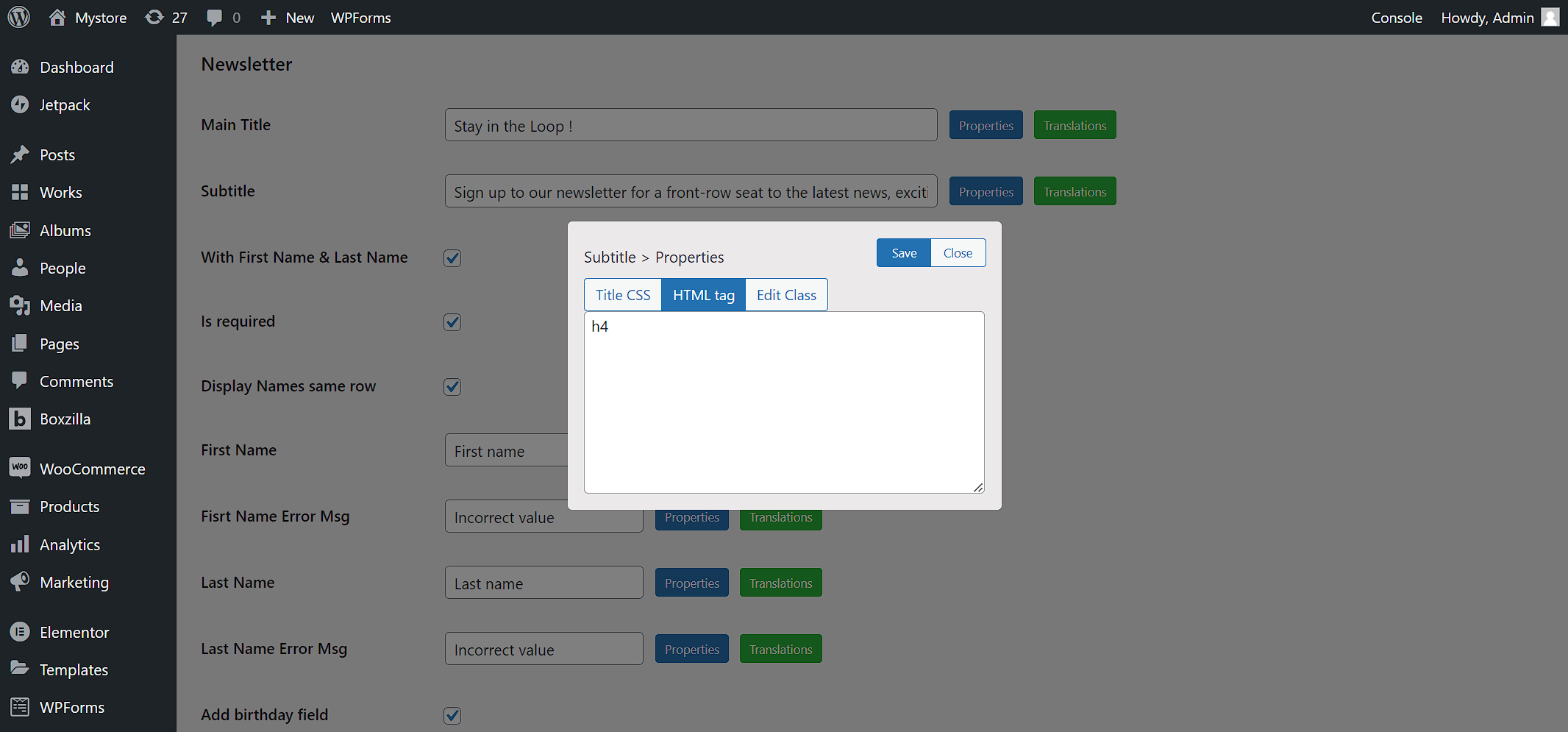Click the HTML tag textarea containing h4

784,402
